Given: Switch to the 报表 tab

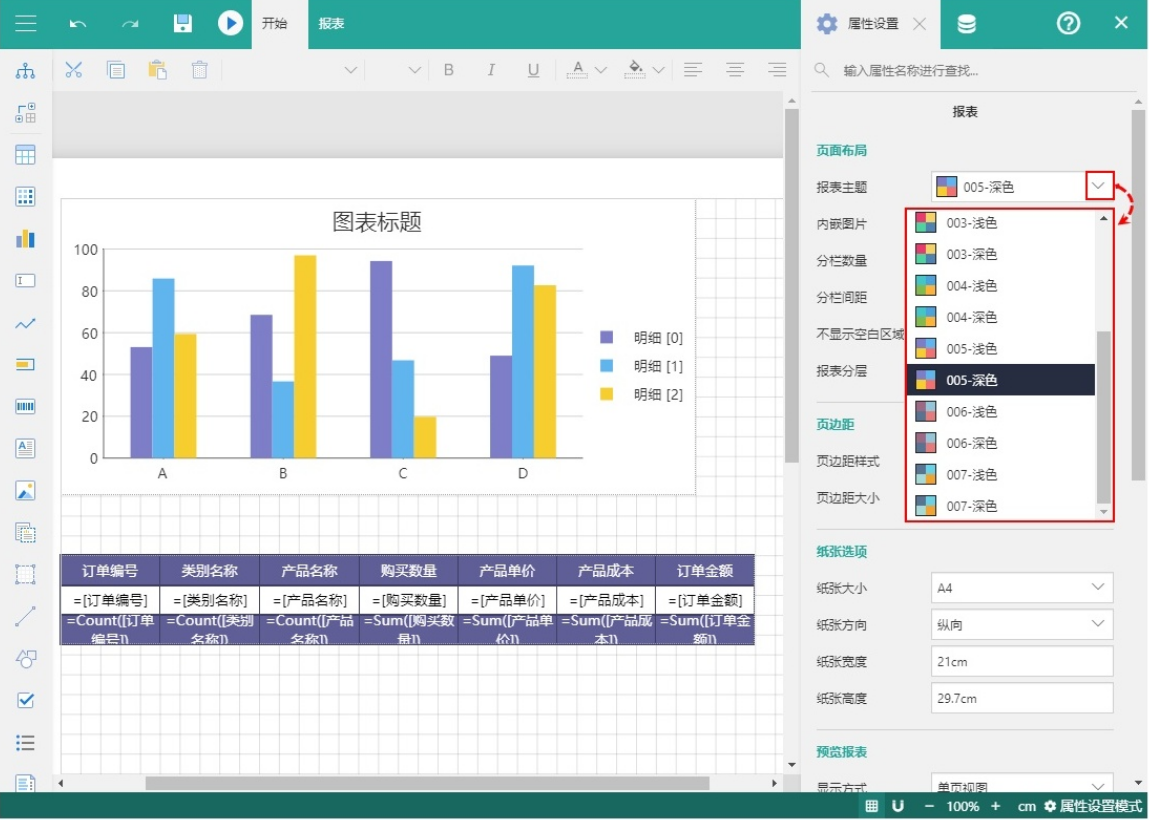Looking at the screenshot, I should [331, 23].
